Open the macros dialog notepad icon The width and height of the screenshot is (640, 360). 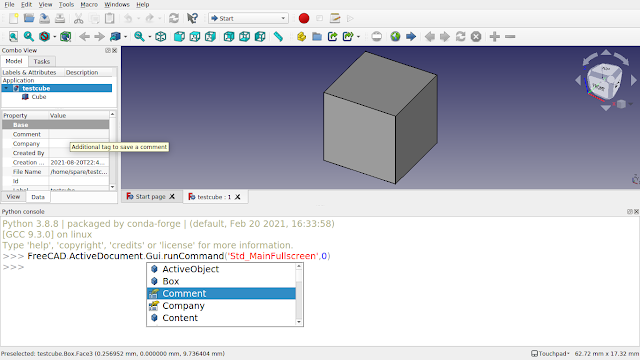tap(335, 18)
